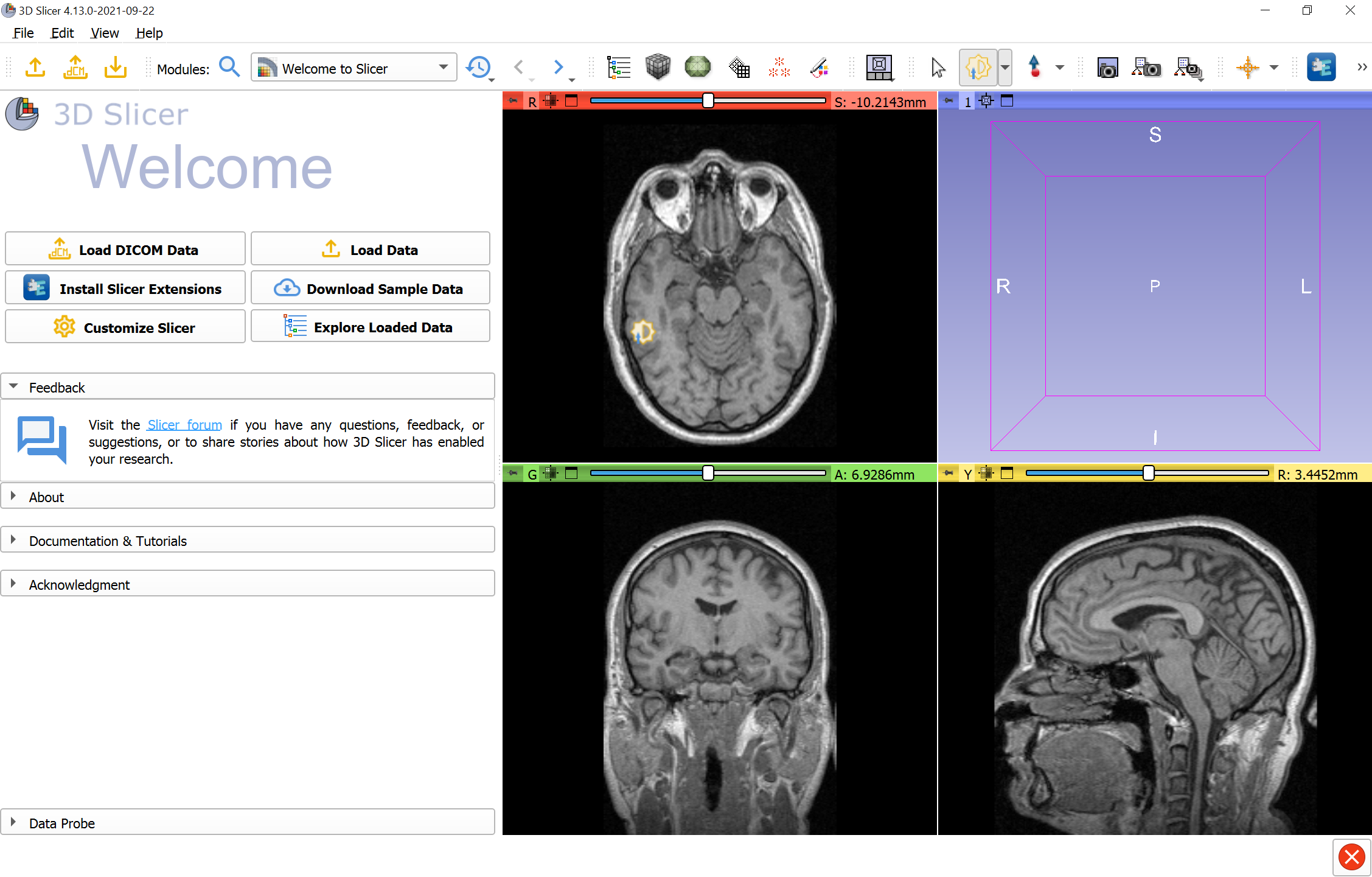Click the Save data toolbar icon
This screenshot has width=1372, height=877.
coord(116,68)
